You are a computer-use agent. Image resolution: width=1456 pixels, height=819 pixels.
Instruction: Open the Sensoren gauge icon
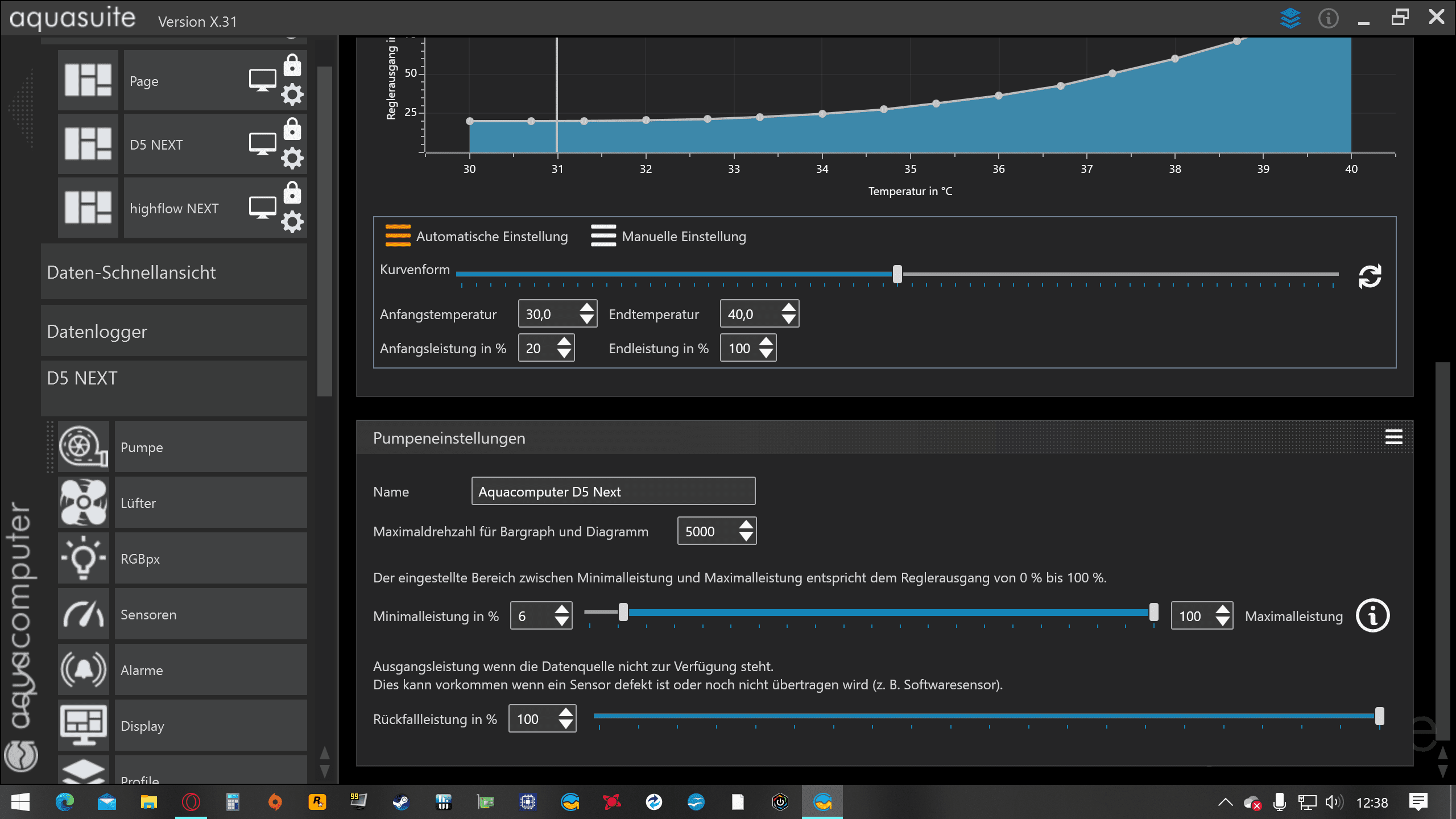(84, 614)
